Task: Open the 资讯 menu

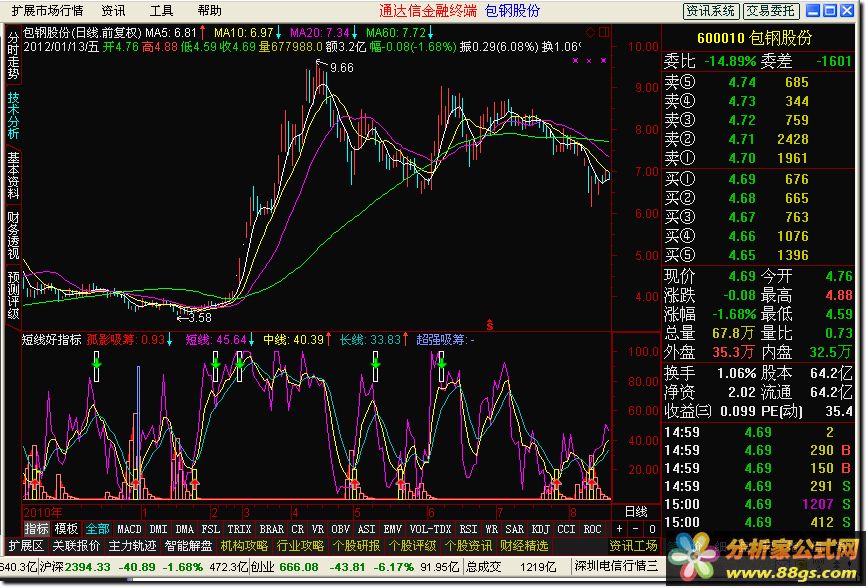Action: [x=113, y=11]
